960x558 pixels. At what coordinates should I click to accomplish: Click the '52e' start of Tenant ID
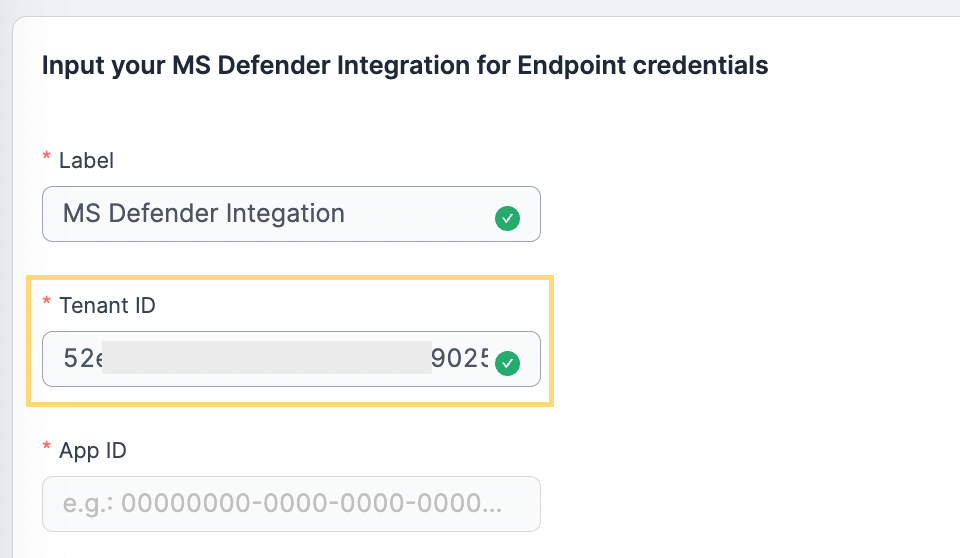[x=83, y=358]
